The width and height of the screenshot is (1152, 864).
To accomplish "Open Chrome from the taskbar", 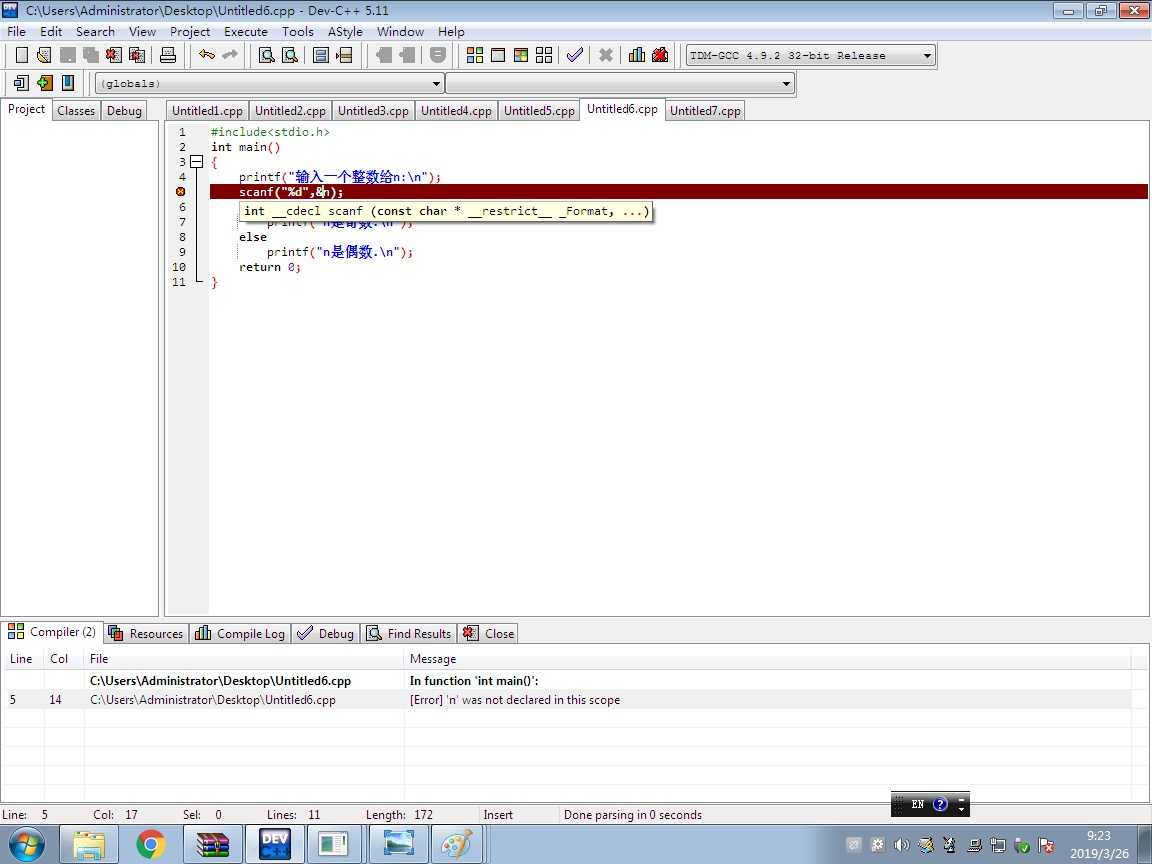I will pyautogui.click(x=151, y=845).
